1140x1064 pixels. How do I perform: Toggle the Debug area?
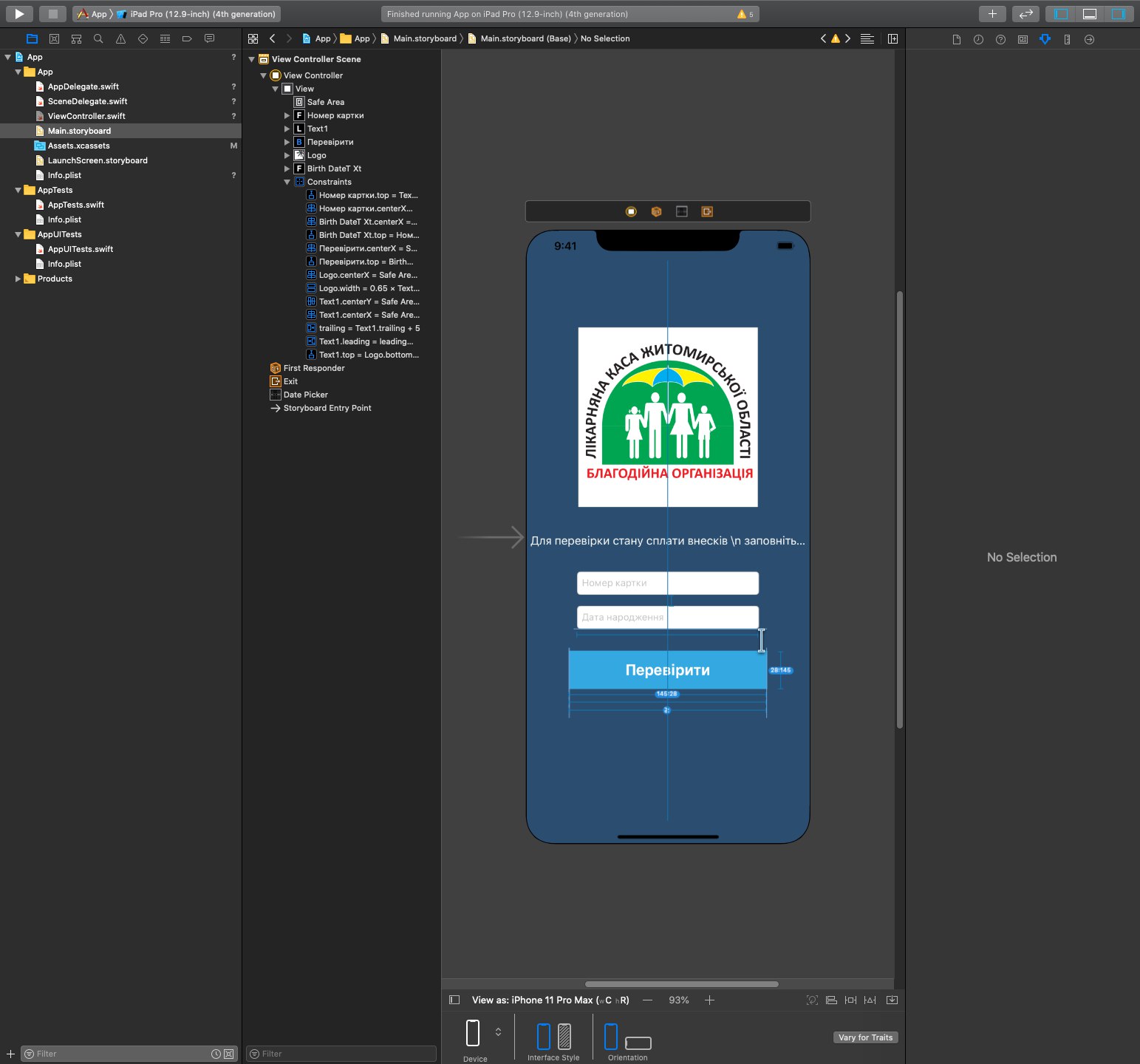[1089, 13]
